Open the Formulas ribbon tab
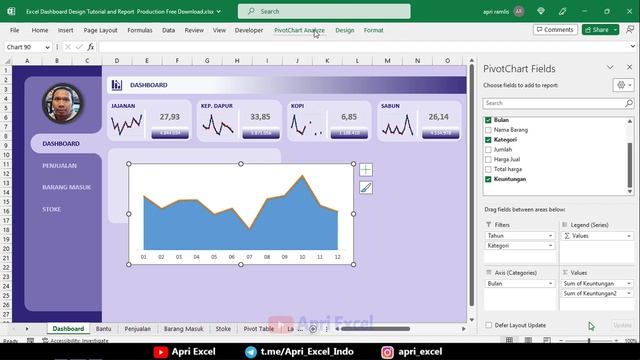Screen dimensions: 640x360 click(140, 30)
